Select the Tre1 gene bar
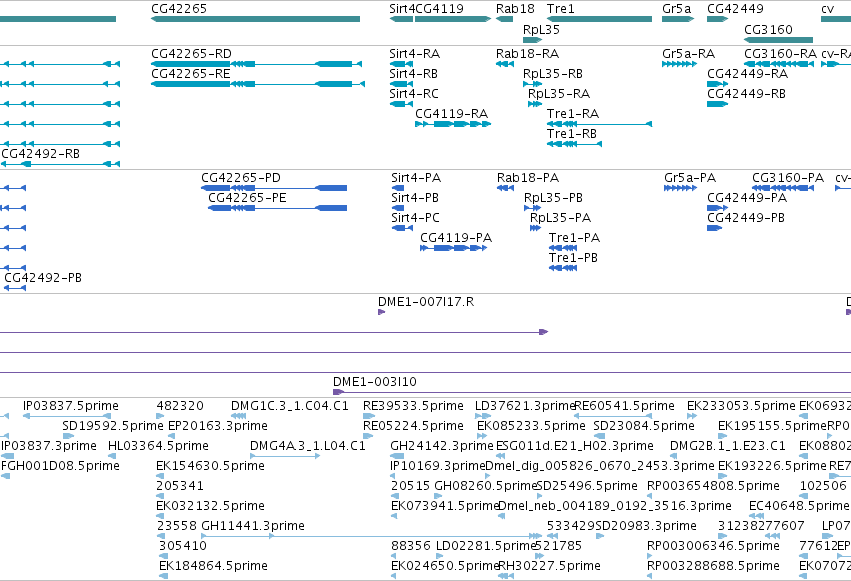851x581 pixels. tap(599, 19)
